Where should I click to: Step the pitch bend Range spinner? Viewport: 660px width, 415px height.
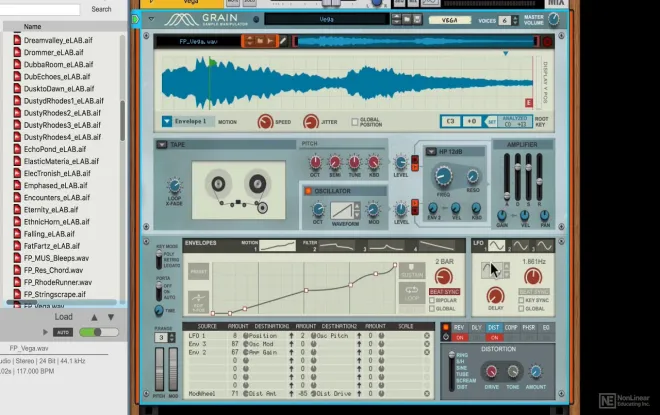pyautogui.click(x=171, y=337)
